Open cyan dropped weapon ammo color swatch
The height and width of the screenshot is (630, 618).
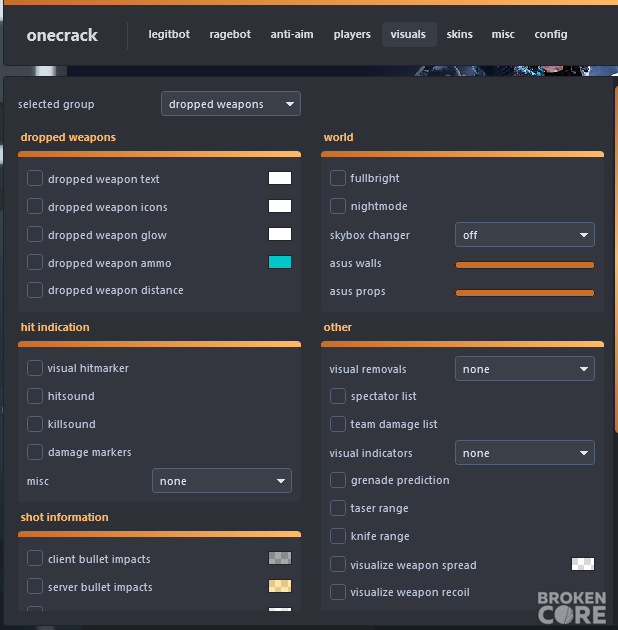(280, 262)
